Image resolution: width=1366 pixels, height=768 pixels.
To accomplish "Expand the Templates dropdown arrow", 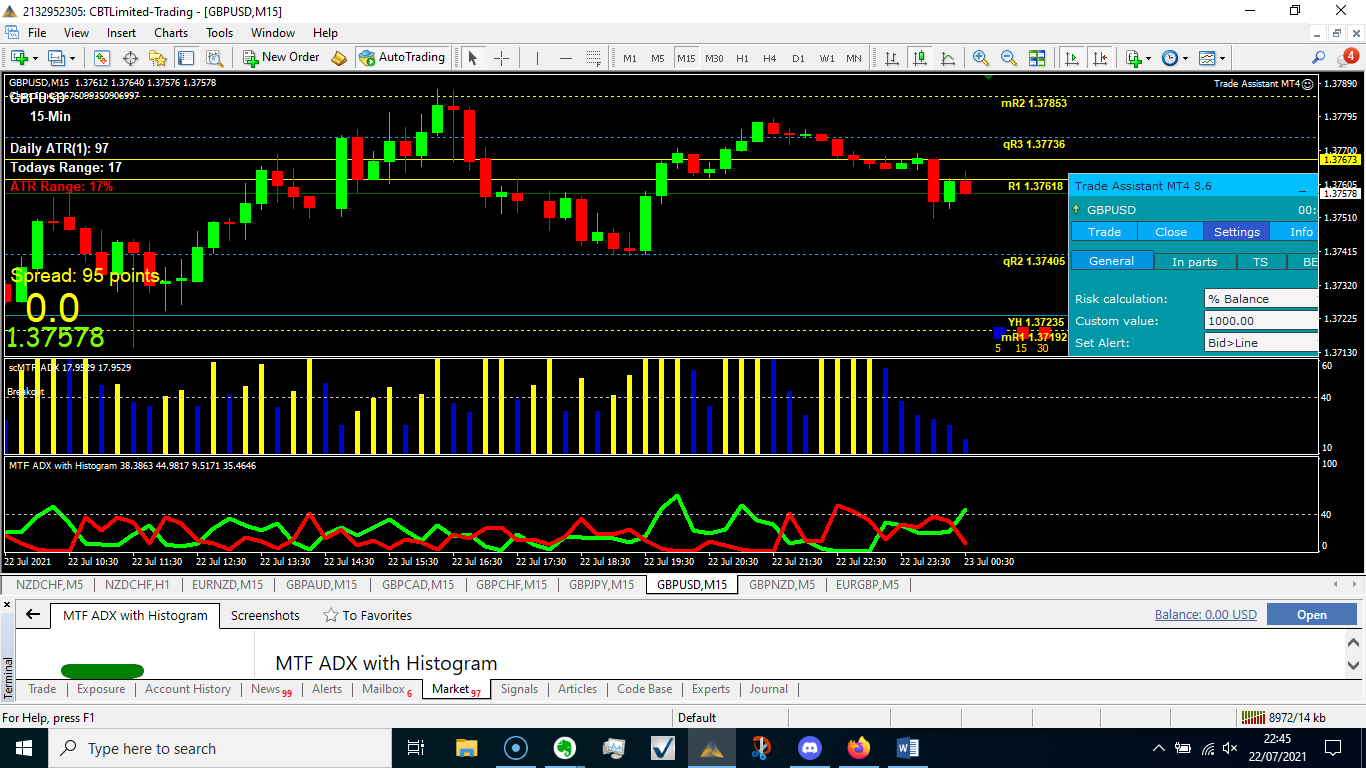I will (x=1223, y=58).
